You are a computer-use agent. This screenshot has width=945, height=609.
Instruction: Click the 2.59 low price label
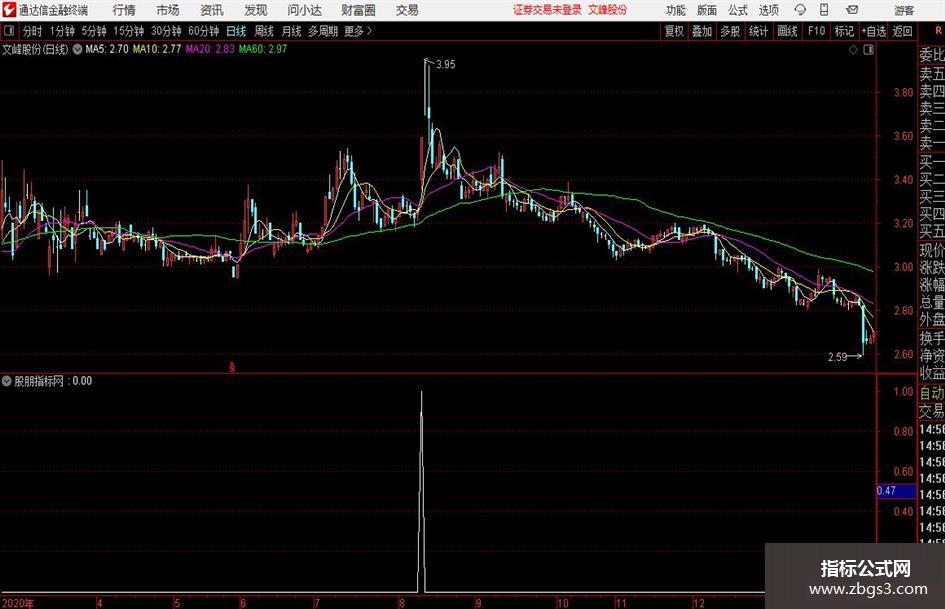(838, 357)
